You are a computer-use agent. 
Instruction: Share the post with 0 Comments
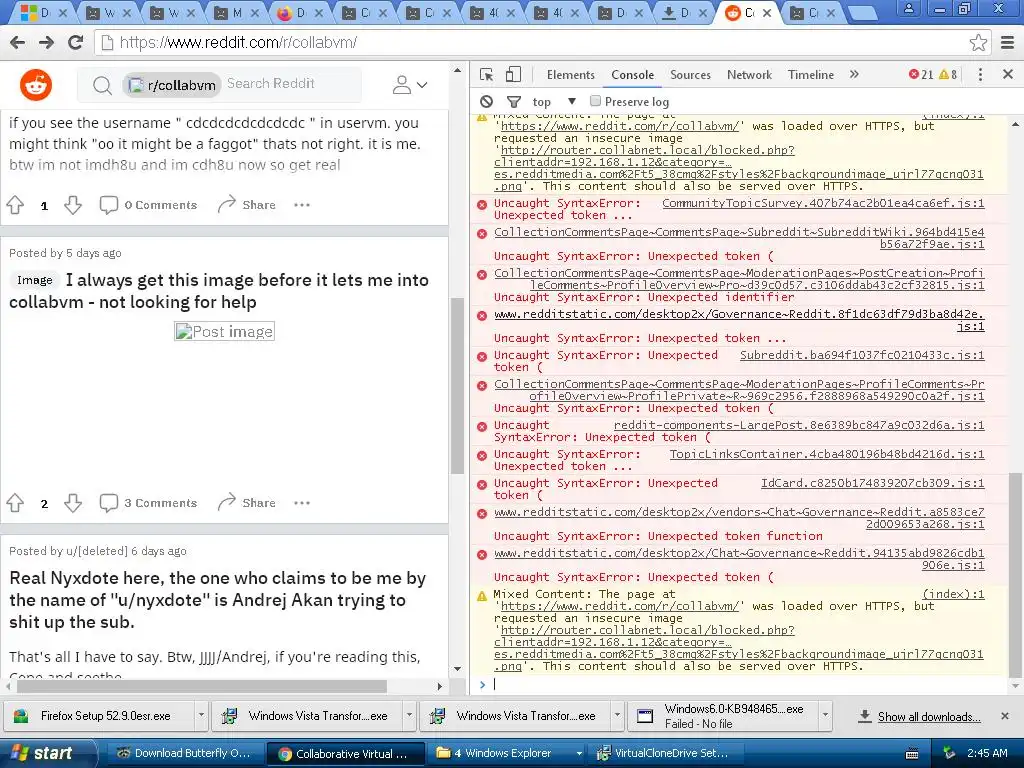pyautogui.click(x=247, y=205)
